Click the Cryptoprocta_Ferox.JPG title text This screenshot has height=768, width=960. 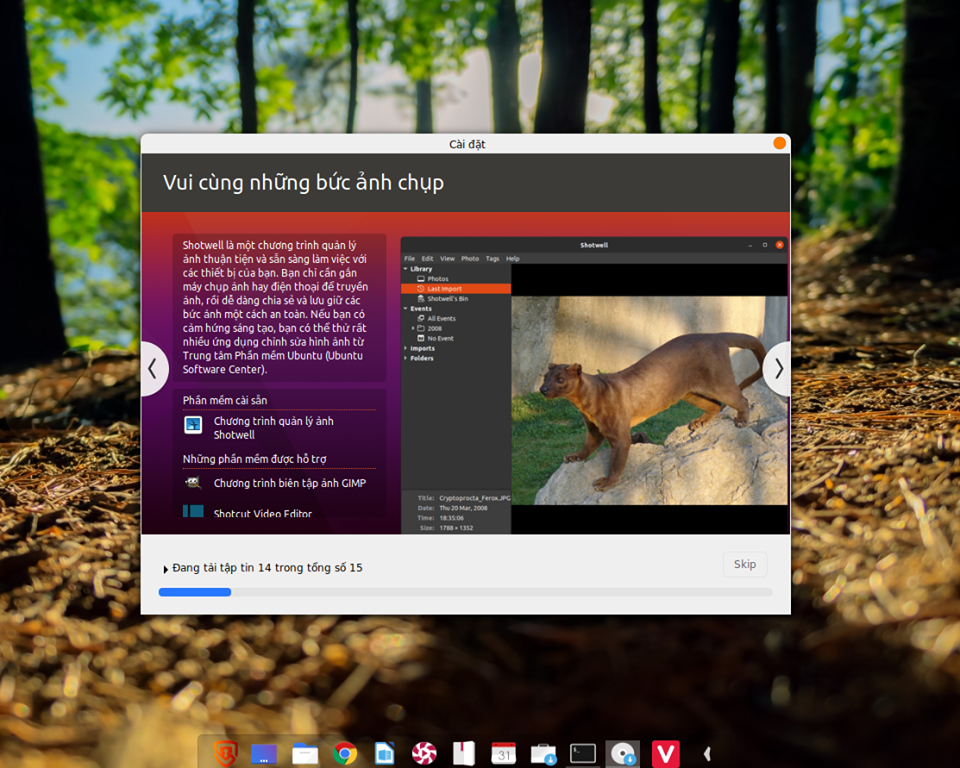[x=474, y=498]
